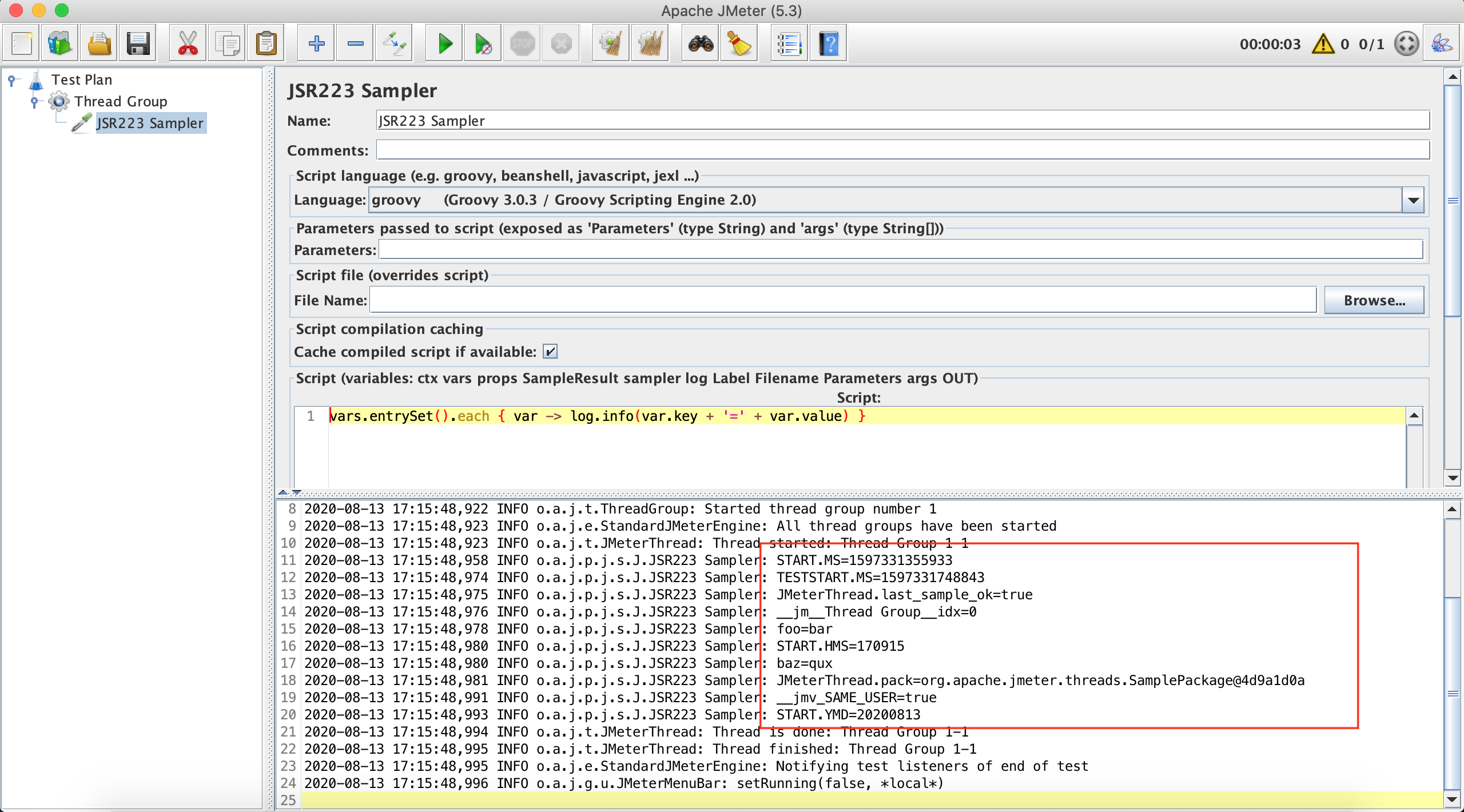
Task: Click elapsed time 00:00:03 display
Action: [x=1270, y=44]
